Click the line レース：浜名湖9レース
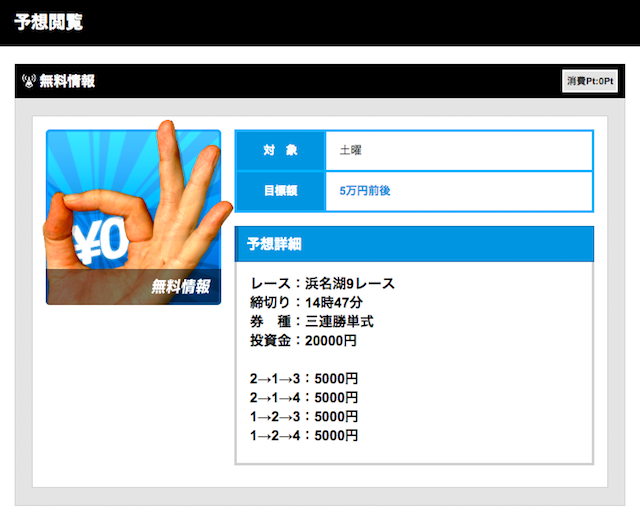This screenshot has width=640, height=518. (322, 283)
